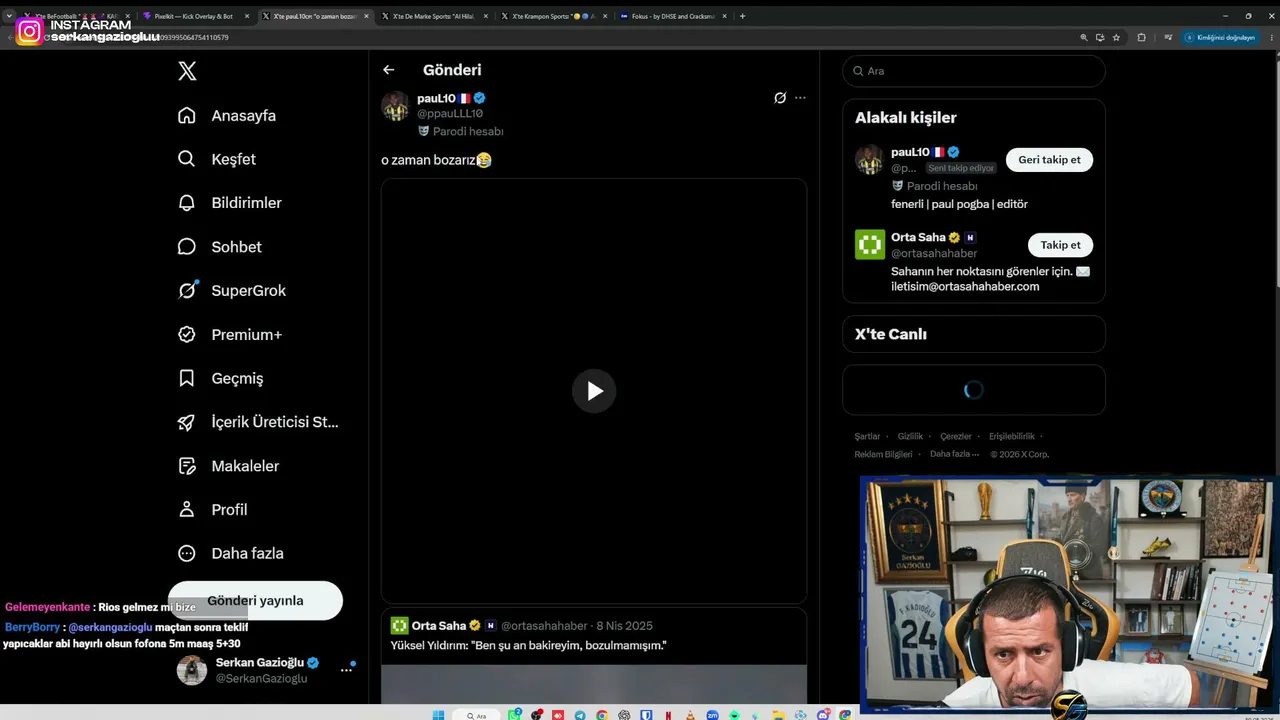The height and width of the screenshot is (720, 1280).
Task: Switch to the Fokus by DHSE tab
Action: pyautogui.click(x=674, y=16)
